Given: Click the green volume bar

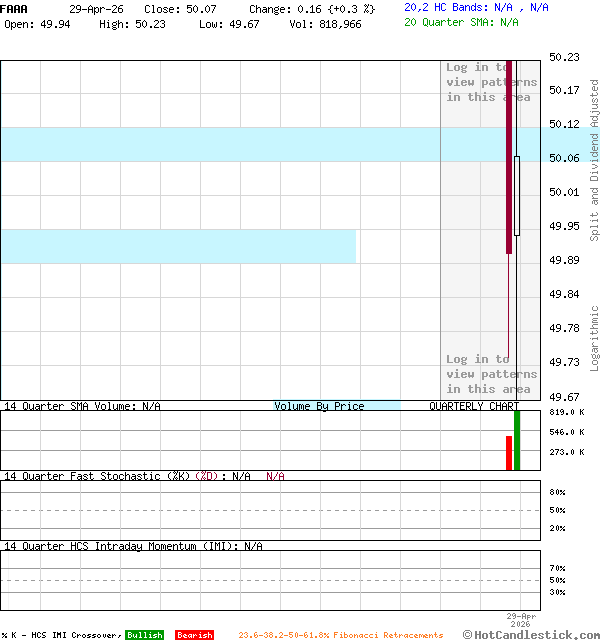Looking at the screenshot, I should tap(517, 439).
